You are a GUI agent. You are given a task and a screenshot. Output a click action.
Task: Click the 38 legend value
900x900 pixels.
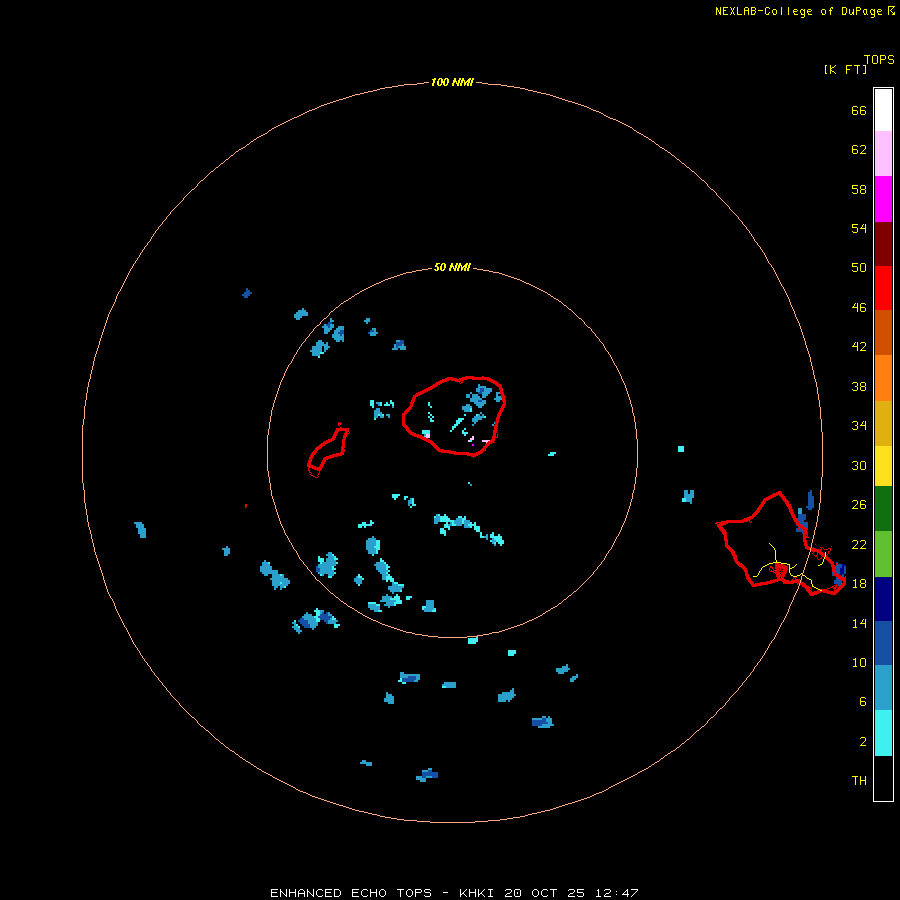tap(859, 386)
